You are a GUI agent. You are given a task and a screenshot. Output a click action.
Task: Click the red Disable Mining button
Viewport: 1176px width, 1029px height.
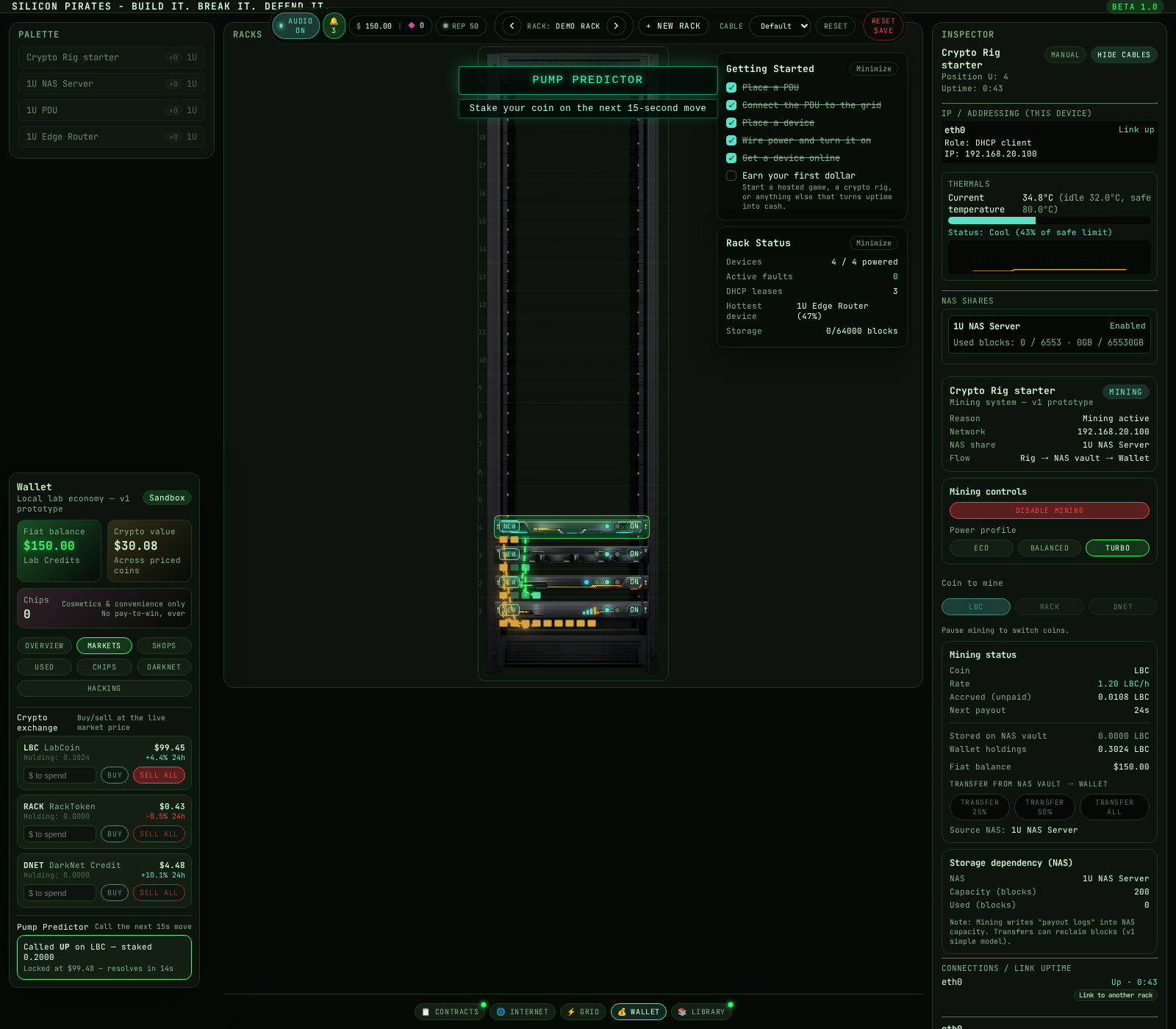coord(1050,511)
